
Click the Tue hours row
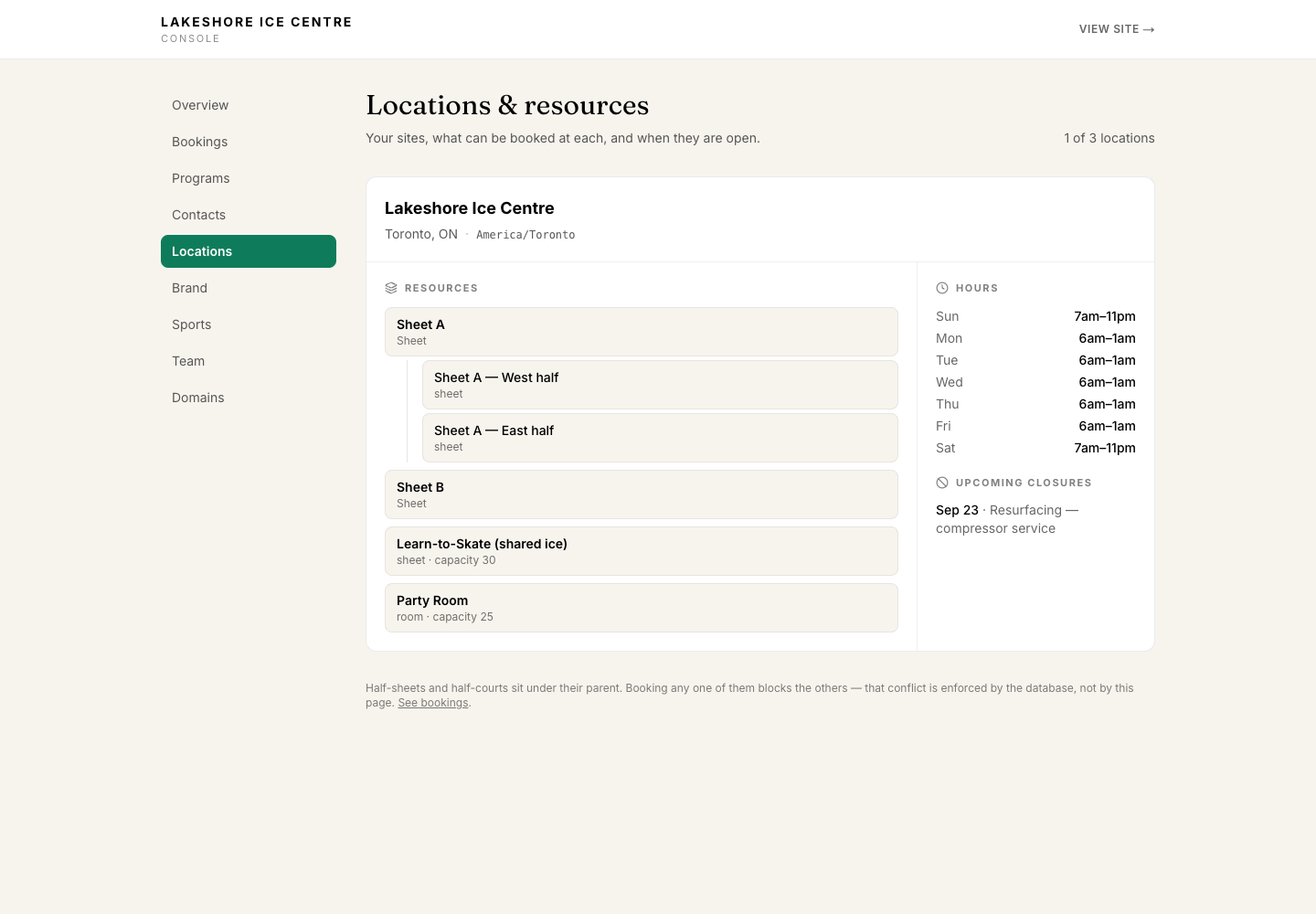click(x=1035, y=360)
